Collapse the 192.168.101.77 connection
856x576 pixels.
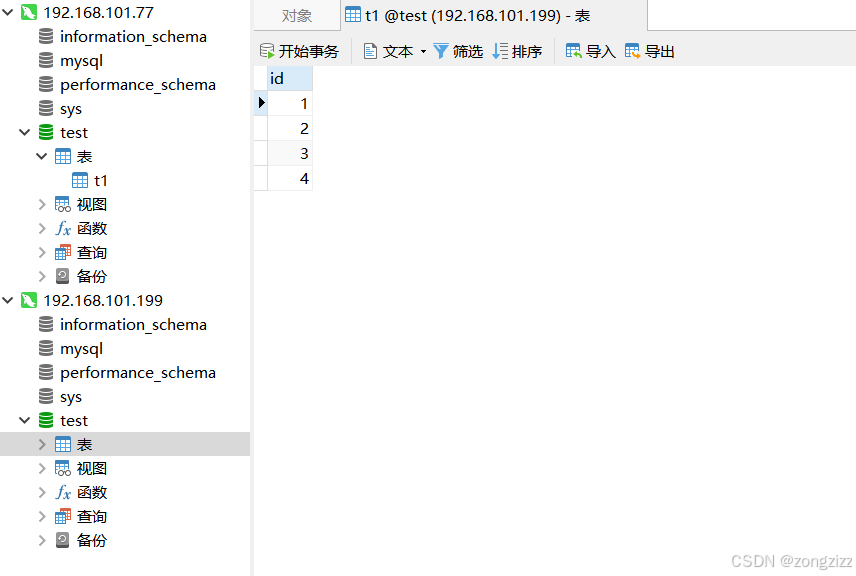pos(8,12)
